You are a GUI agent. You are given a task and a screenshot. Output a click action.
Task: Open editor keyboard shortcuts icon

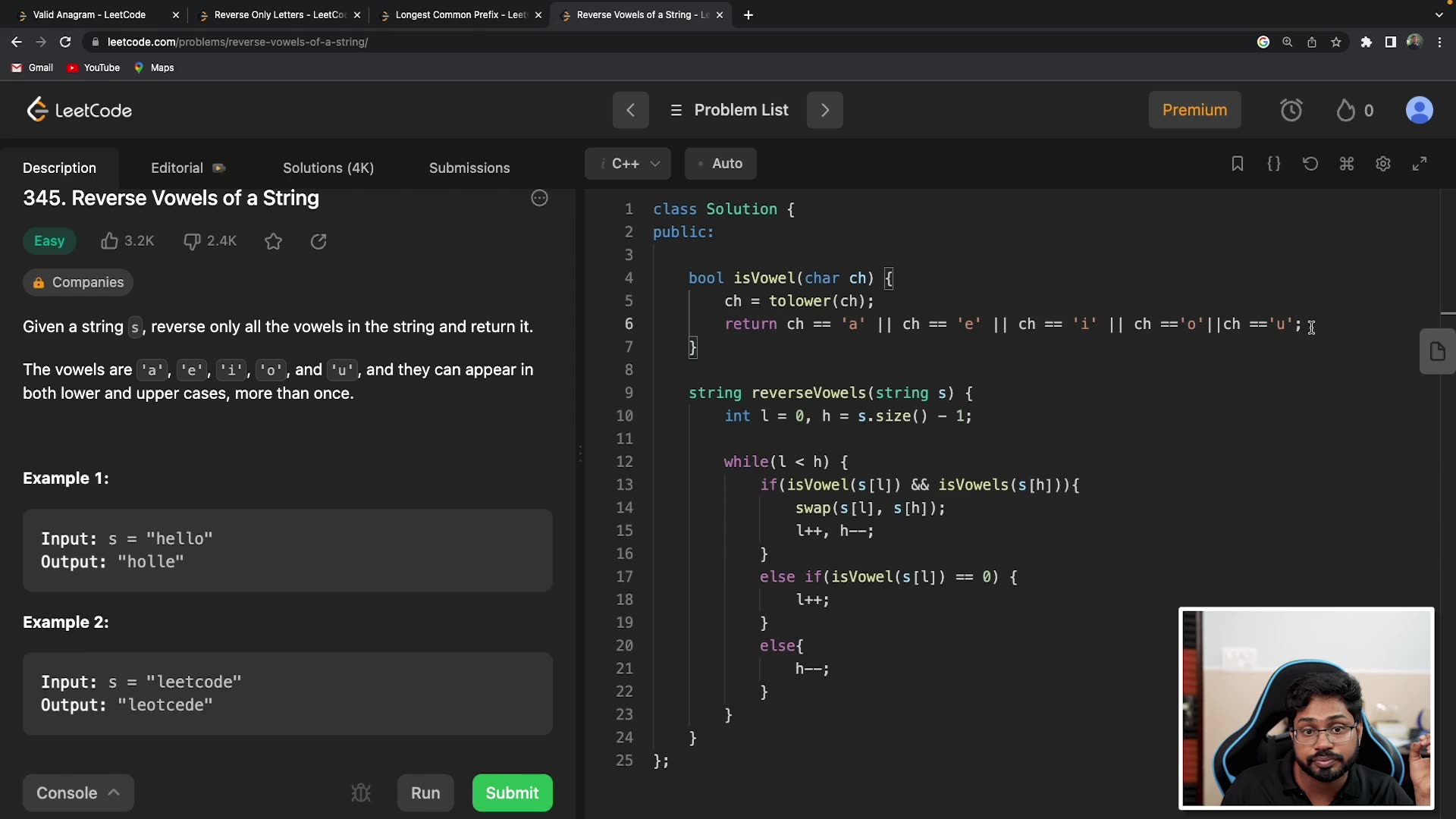pos(1347,164)
